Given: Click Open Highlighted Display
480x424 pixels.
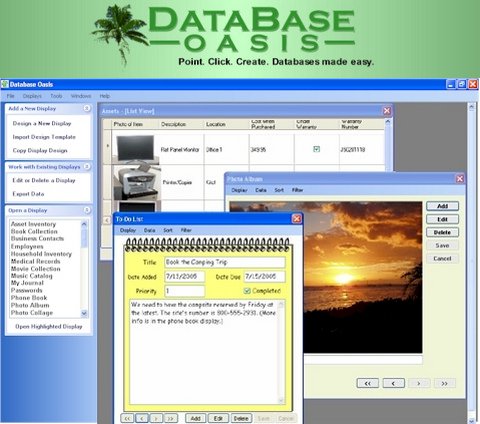Looking at the screenshot, I should 49,327.
